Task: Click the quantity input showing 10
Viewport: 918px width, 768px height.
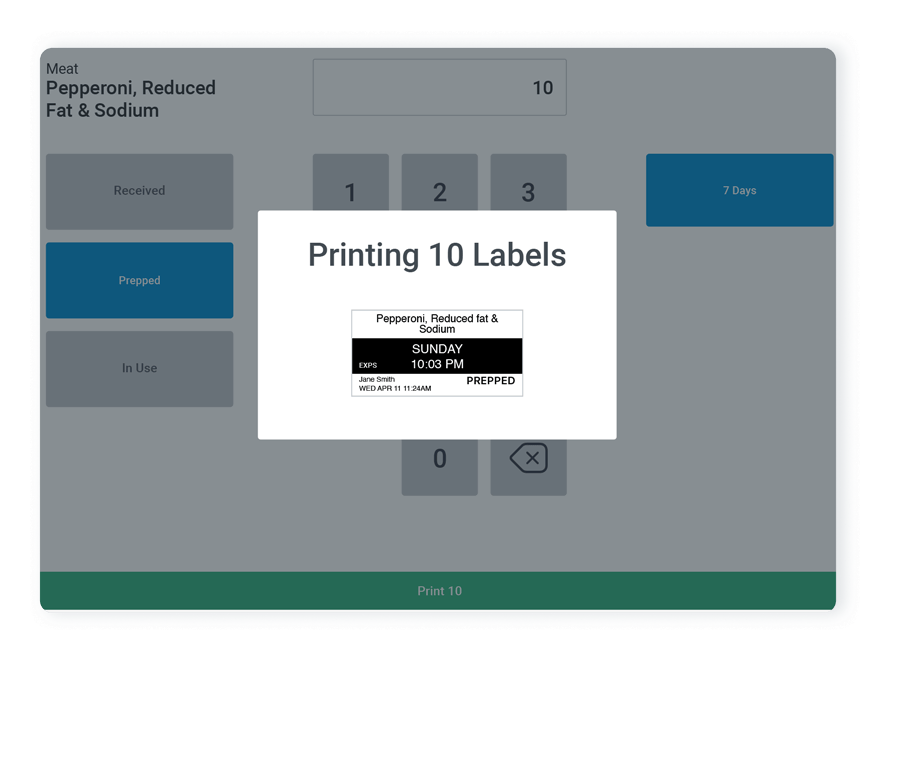Action: (439, 87)
